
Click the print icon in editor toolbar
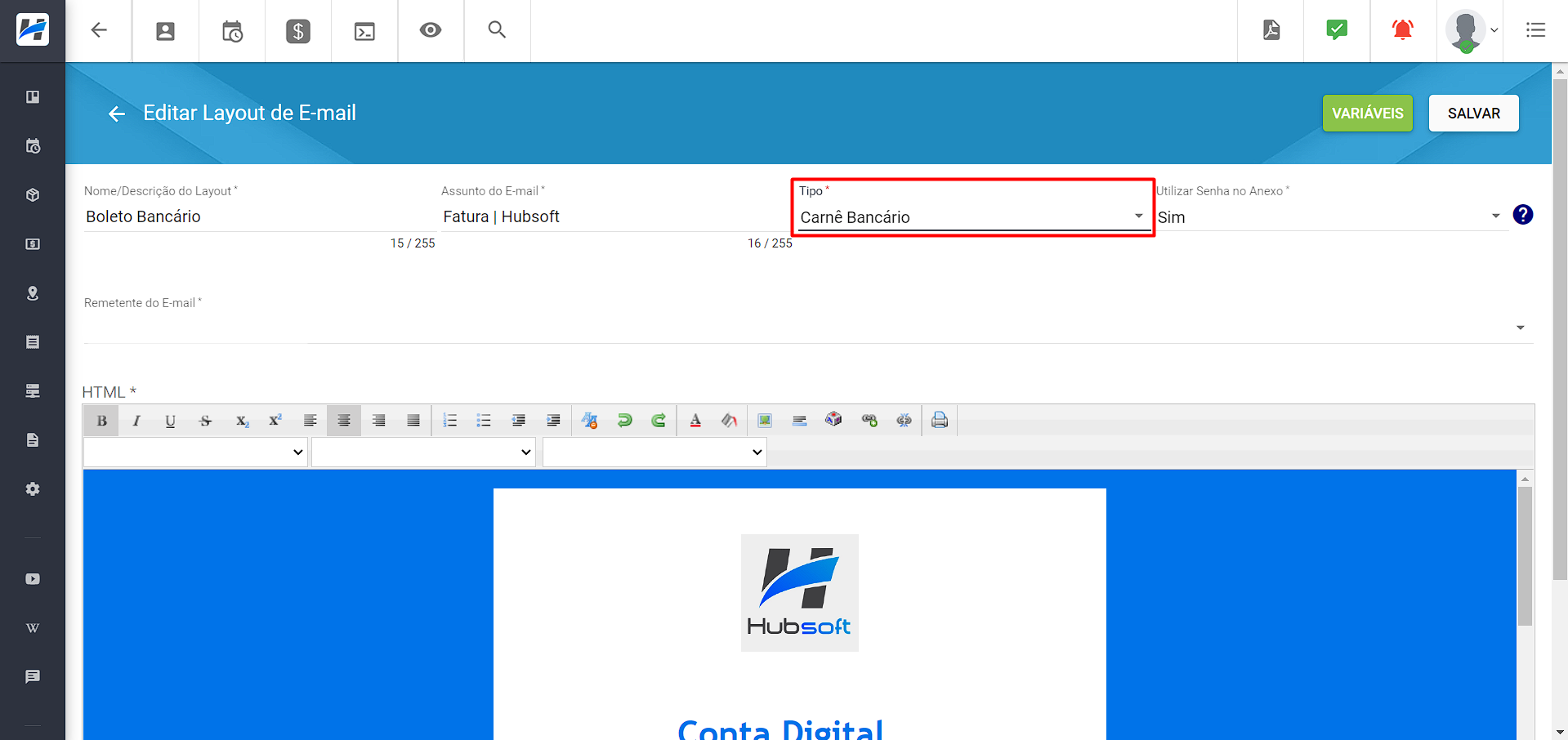(940, 421)
